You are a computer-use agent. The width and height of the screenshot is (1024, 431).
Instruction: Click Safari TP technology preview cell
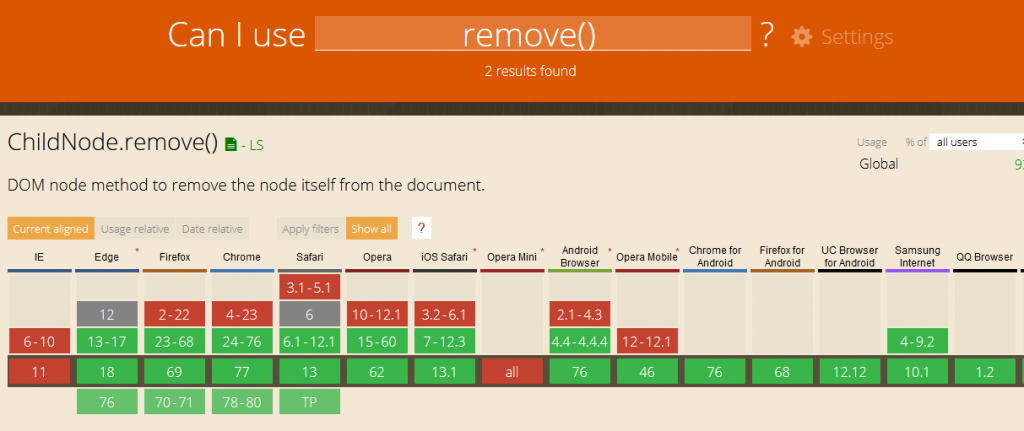pyautogui.click(x=309, y=402)
